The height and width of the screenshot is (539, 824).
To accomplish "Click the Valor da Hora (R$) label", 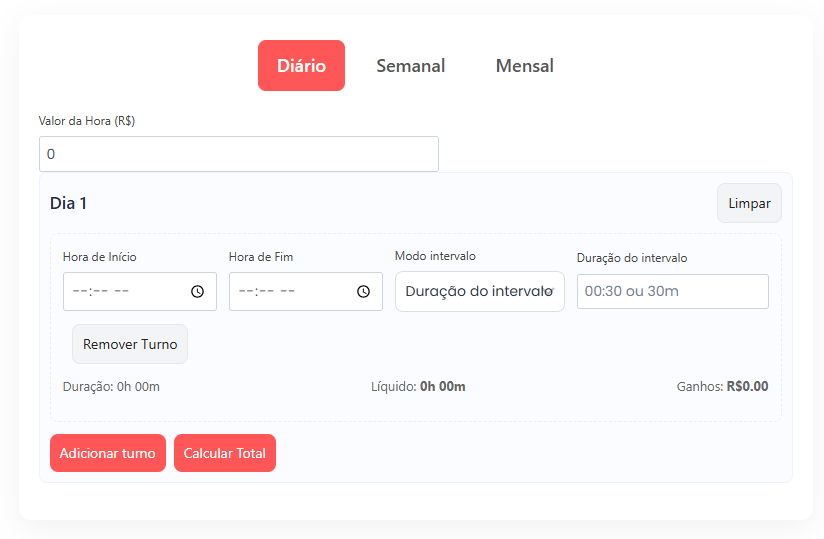I will pos(87,121).
